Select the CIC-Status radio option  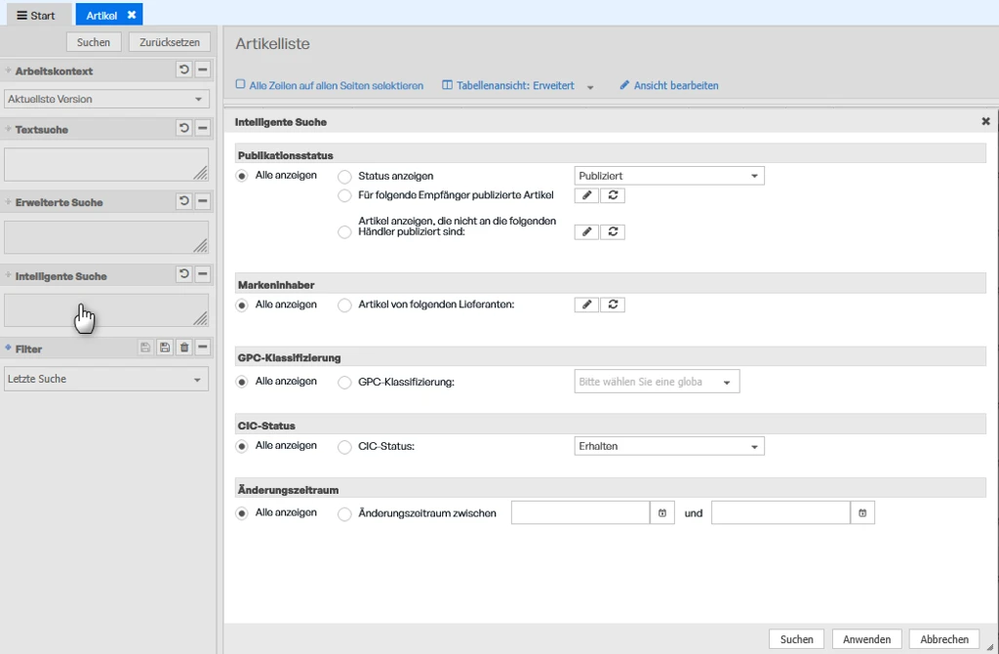click(345, 447)
